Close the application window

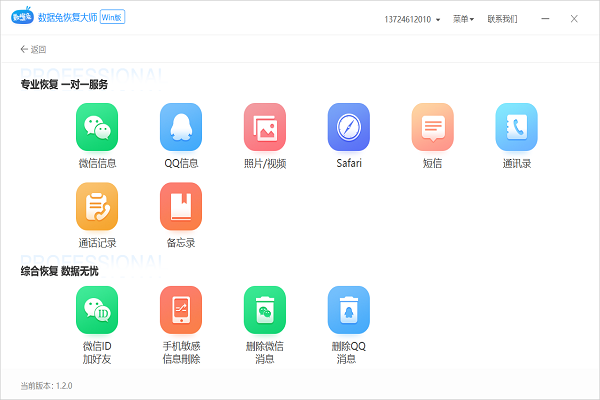pos(574,19)
